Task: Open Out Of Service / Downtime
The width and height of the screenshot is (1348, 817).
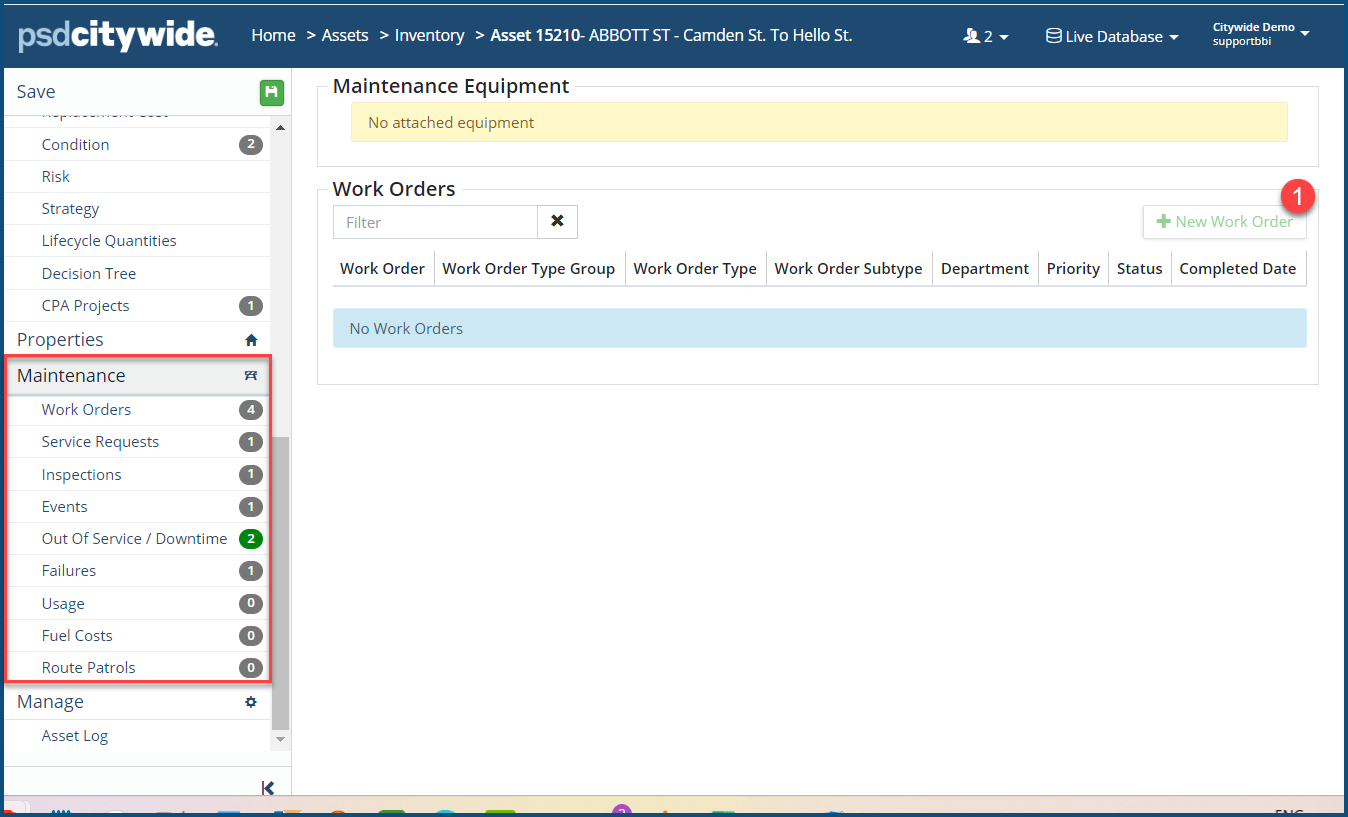Action: [x=138, y=538]
